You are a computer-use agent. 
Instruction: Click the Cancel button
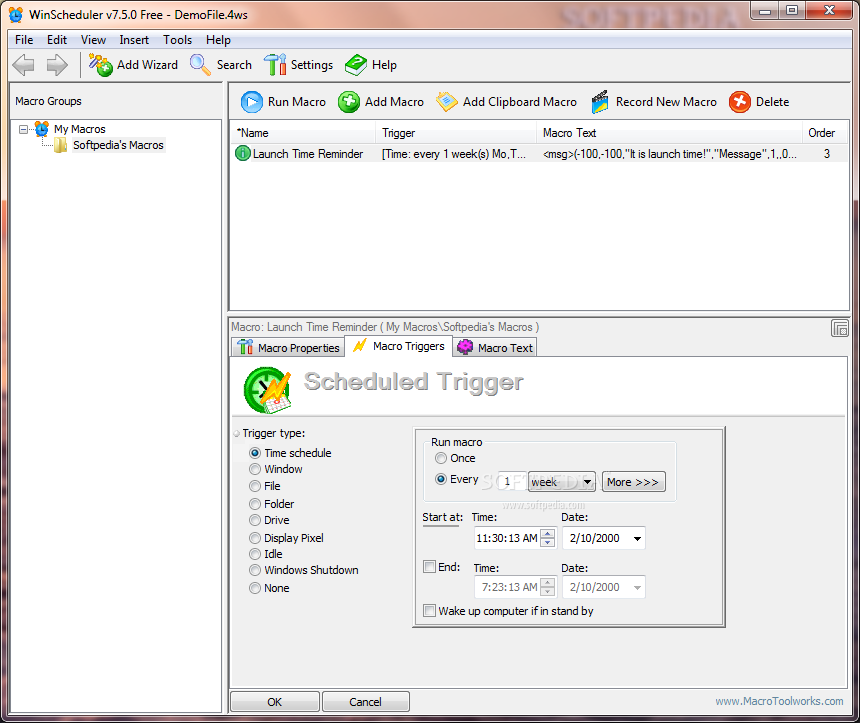click(365, 702)
